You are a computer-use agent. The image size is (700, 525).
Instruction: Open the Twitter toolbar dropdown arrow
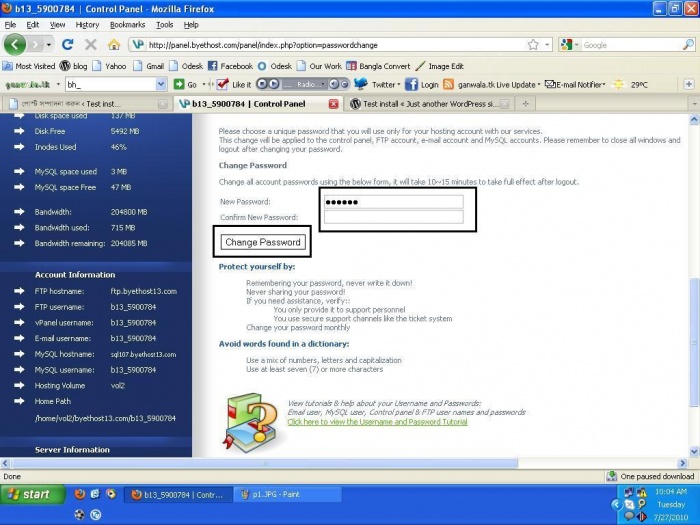[x=399, y=84]
